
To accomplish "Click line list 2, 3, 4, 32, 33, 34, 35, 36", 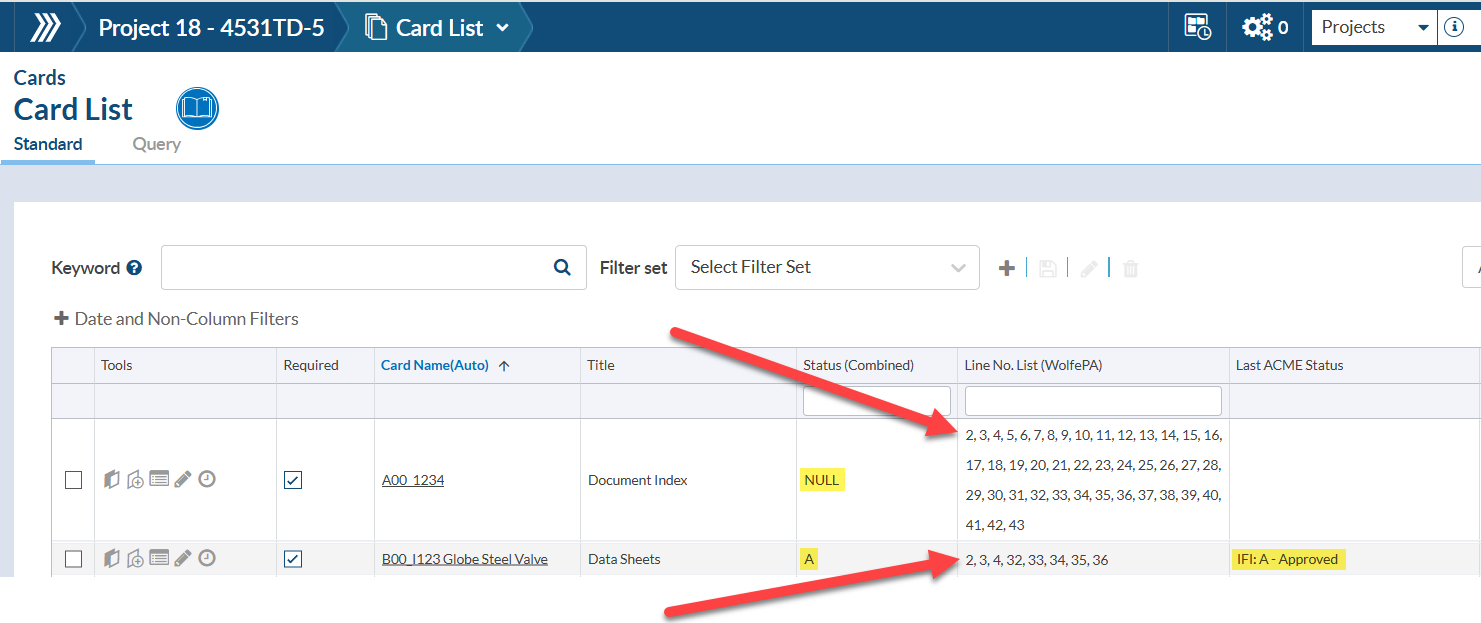I will (1037, 559).
